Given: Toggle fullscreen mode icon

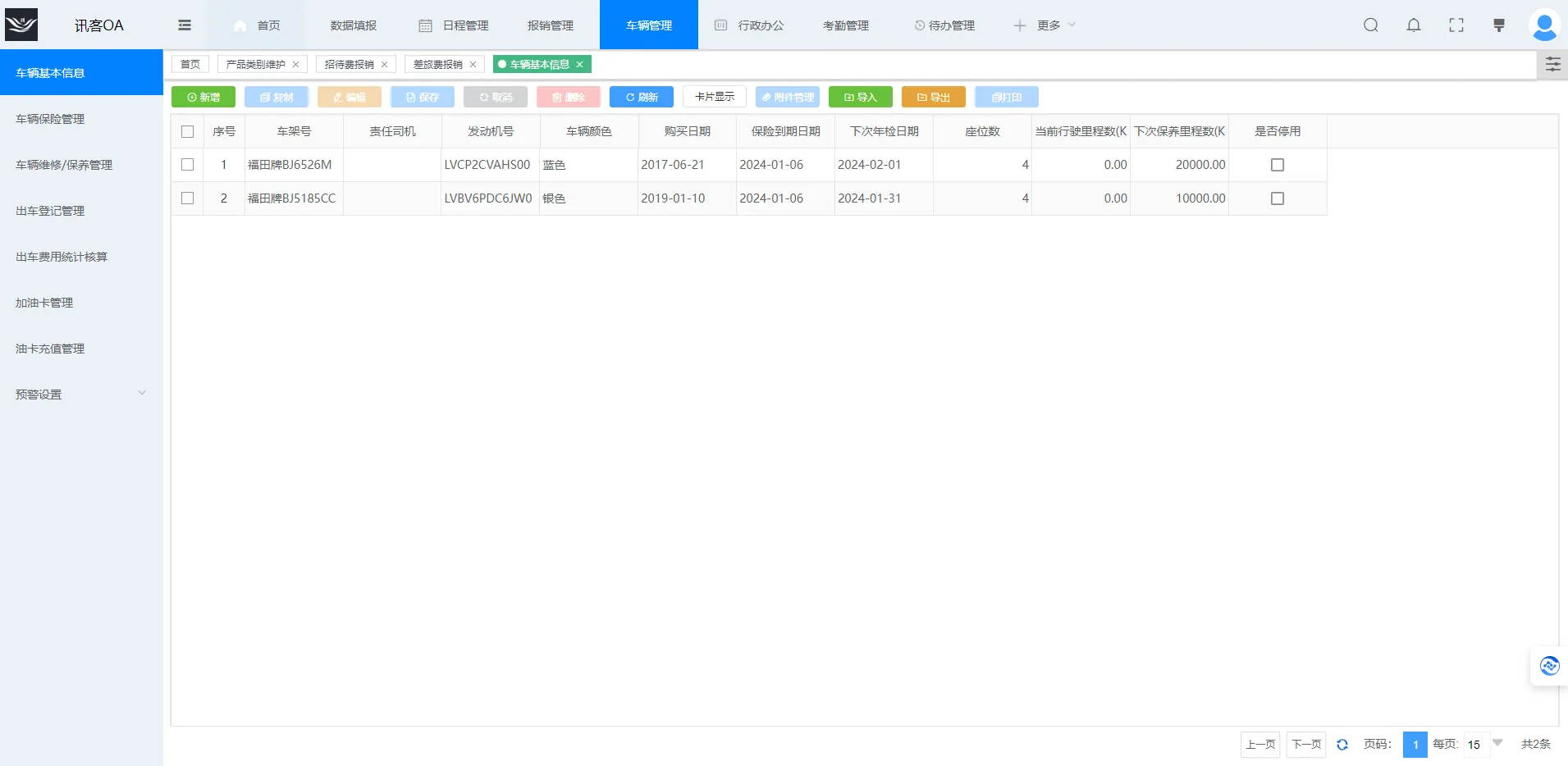Looking at the screenshot, I should pos(1456,25).
